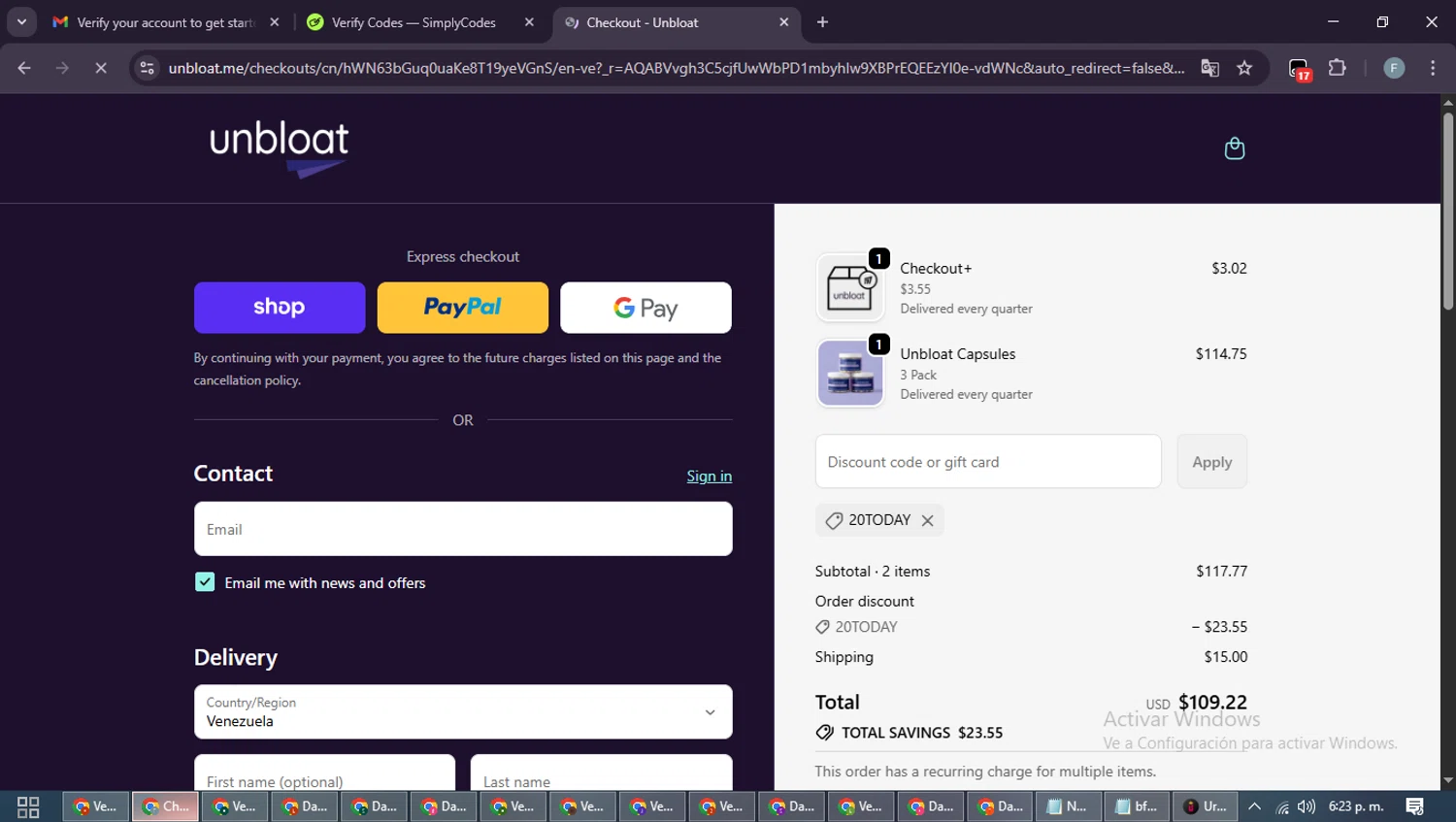Open the 'bf...' Notepad taskbar item
The width and height of the screenshot is (1456, 822).
coord(1137,806)
